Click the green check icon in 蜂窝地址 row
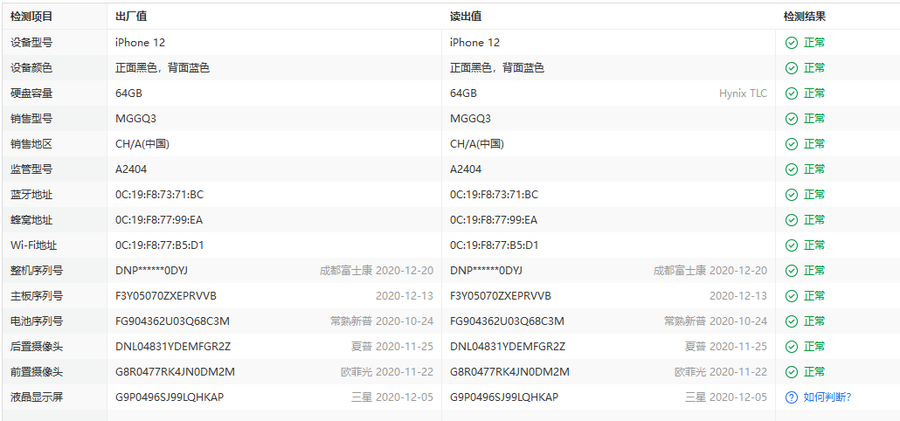 (792, 219)
